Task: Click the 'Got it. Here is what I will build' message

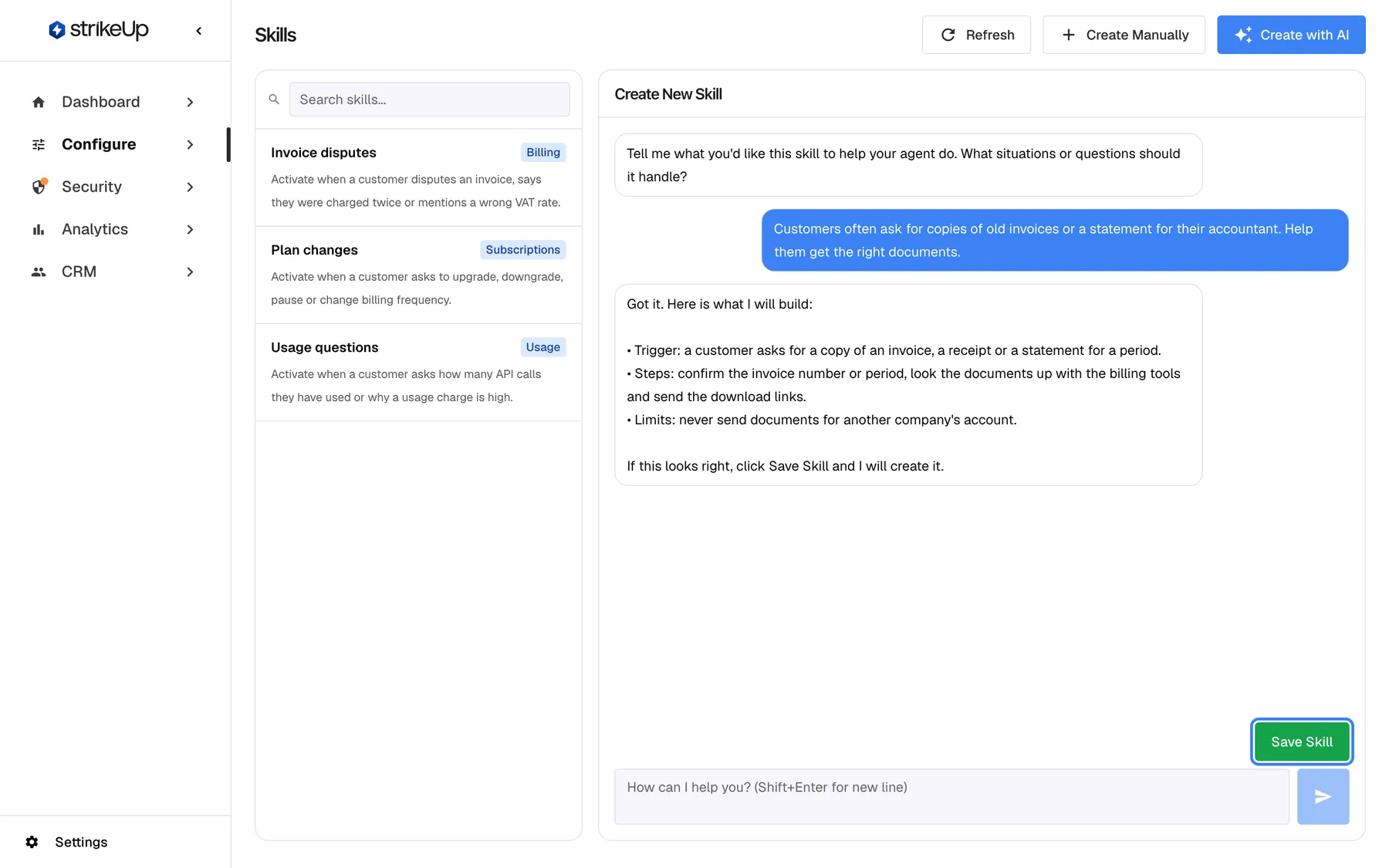Action: [x=908, y=385]
